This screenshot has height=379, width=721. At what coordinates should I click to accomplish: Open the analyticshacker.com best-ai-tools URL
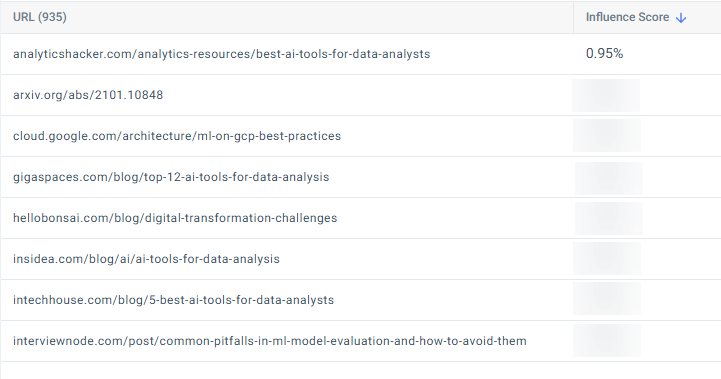[222, 54]
